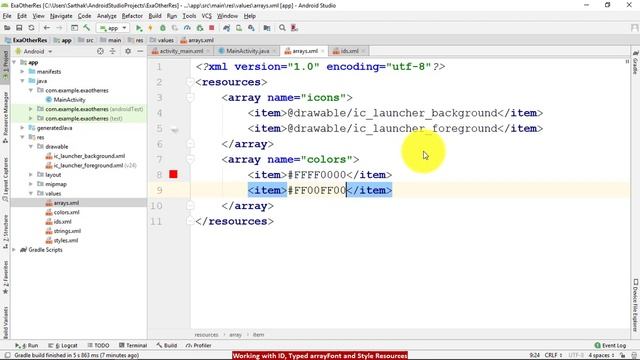Open the VCS menu
The height and width of the screenshot is (360, 640).
207,16
